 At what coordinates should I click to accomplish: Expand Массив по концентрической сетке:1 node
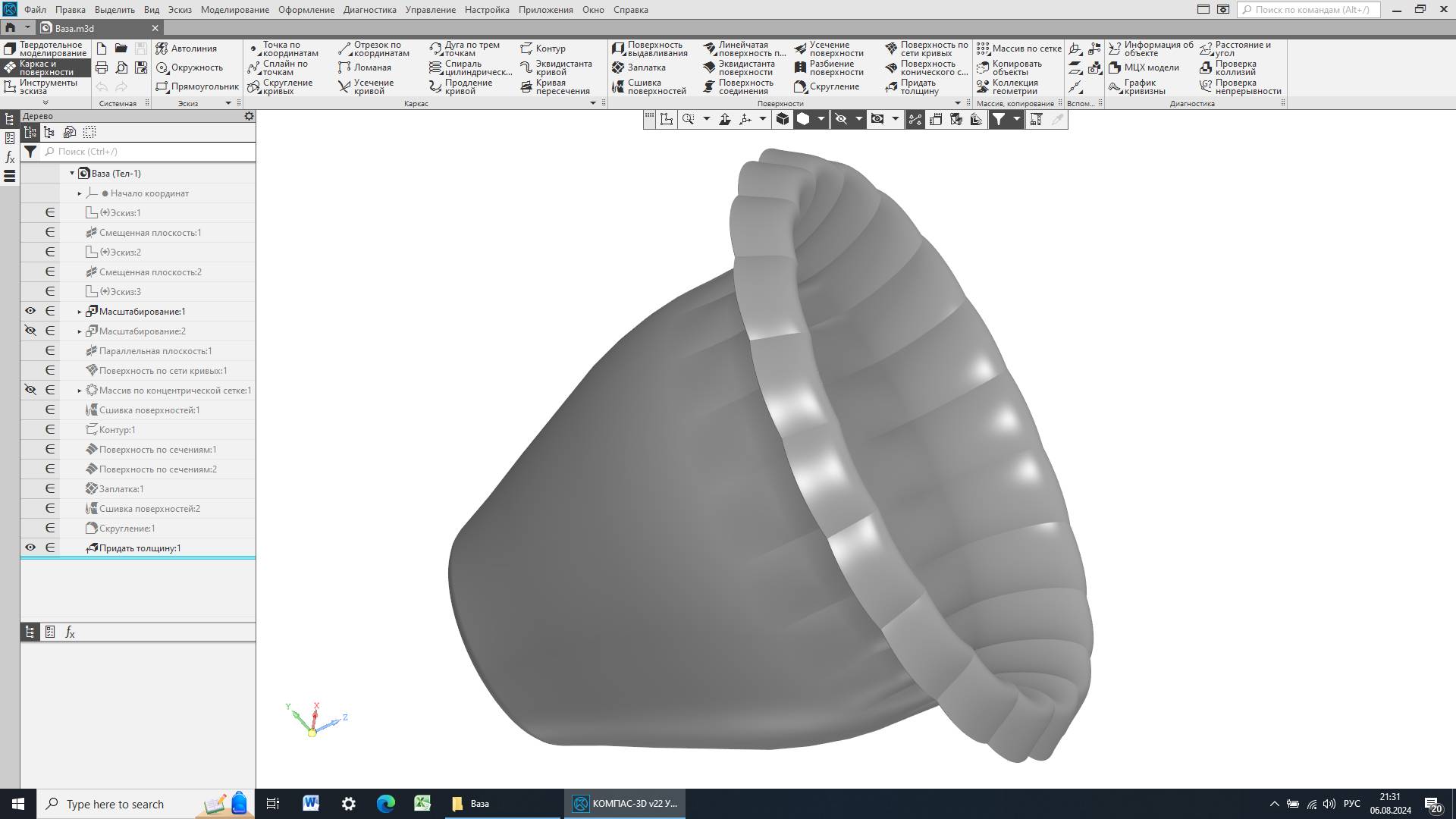(x=80, y=391)
